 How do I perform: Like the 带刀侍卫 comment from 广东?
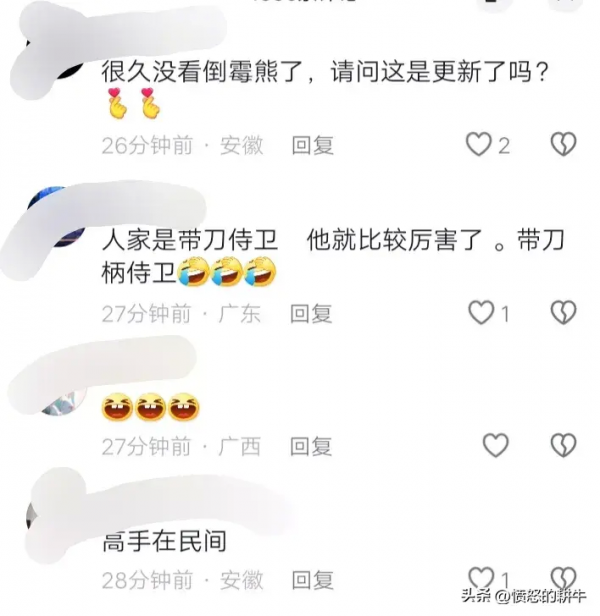coord(481,313)
